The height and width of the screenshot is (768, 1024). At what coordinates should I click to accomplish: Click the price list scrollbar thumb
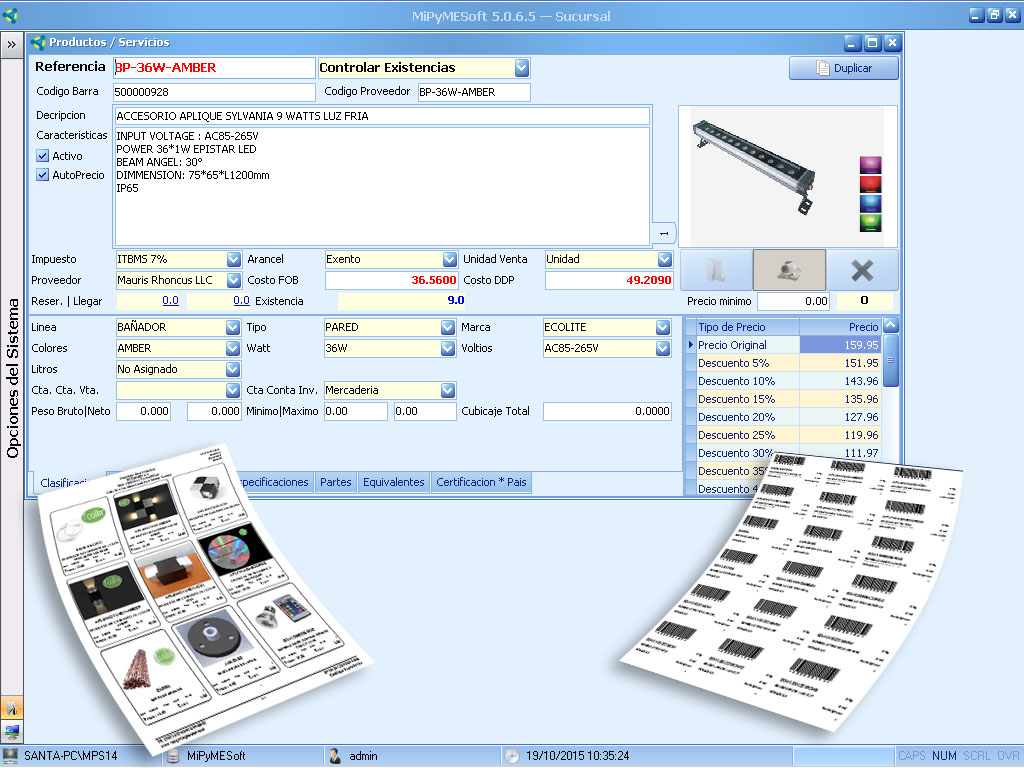[x=890, y=360]
